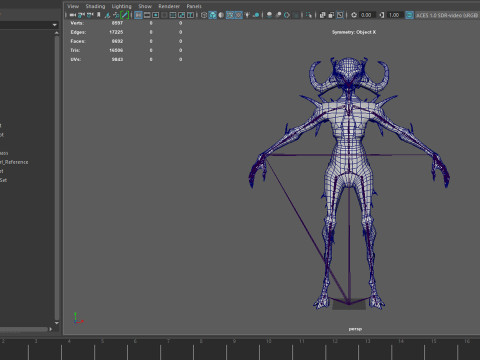Viewport: 480px width, 360px height.
Task: Toggle the 2D Pan/Zoom icon
Action: tap(116, 15)
